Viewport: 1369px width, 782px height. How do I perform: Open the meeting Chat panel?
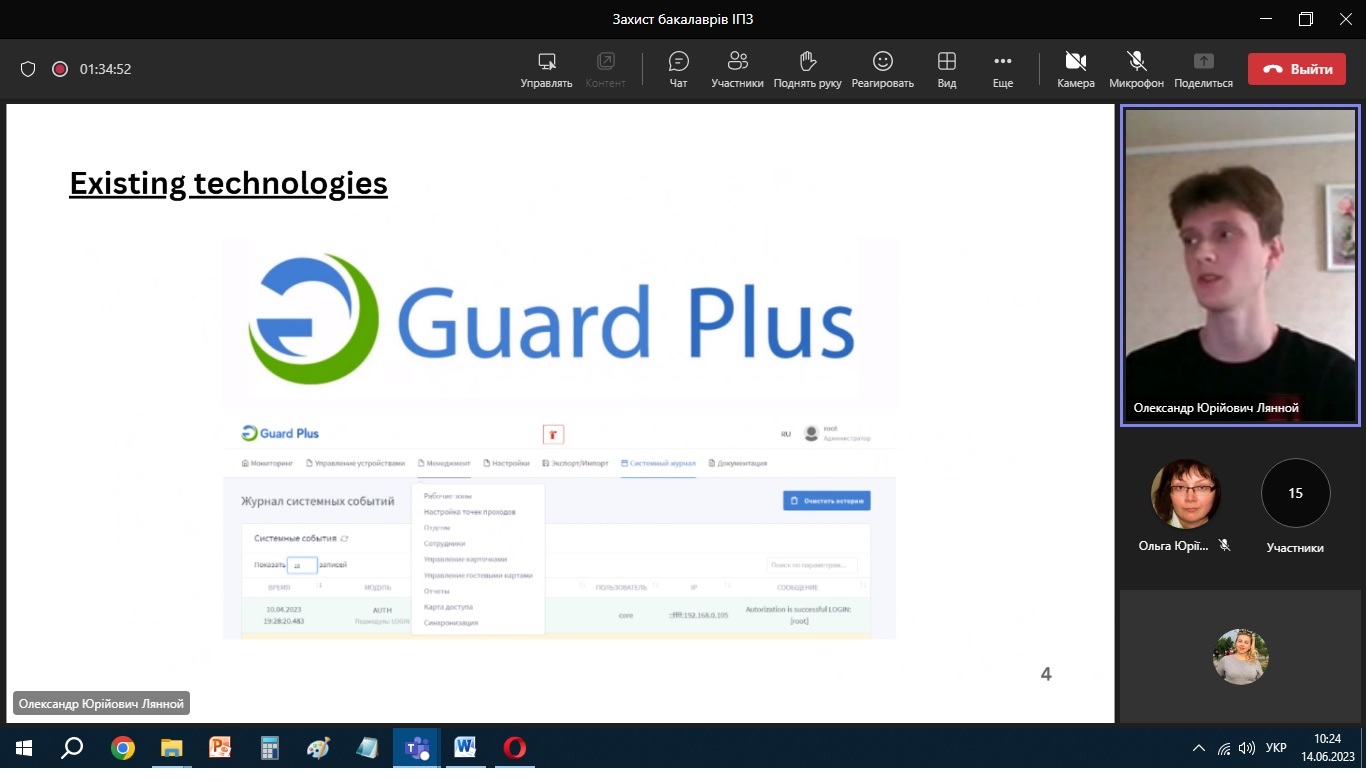(x=678, y=69)
